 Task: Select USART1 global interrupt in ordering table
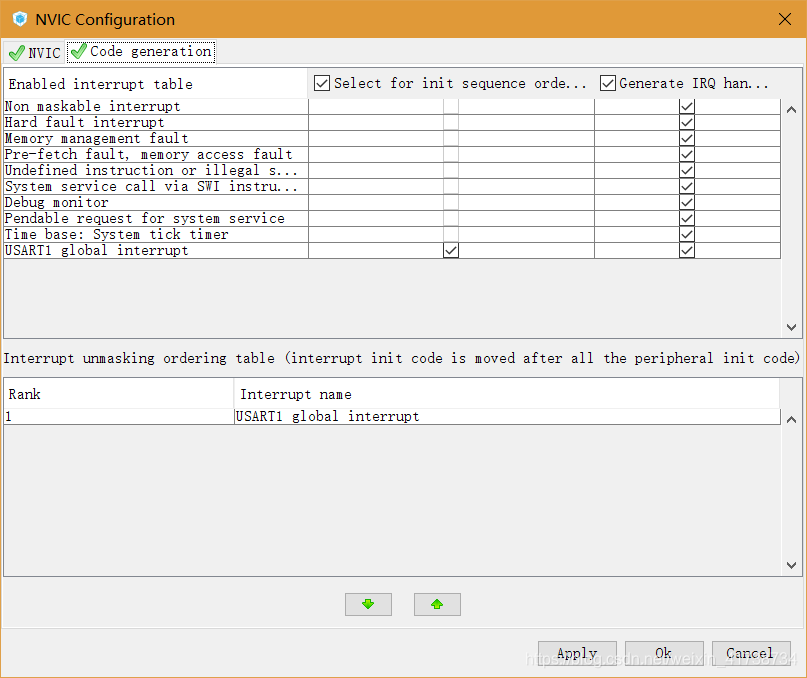[x=507, y=416]
